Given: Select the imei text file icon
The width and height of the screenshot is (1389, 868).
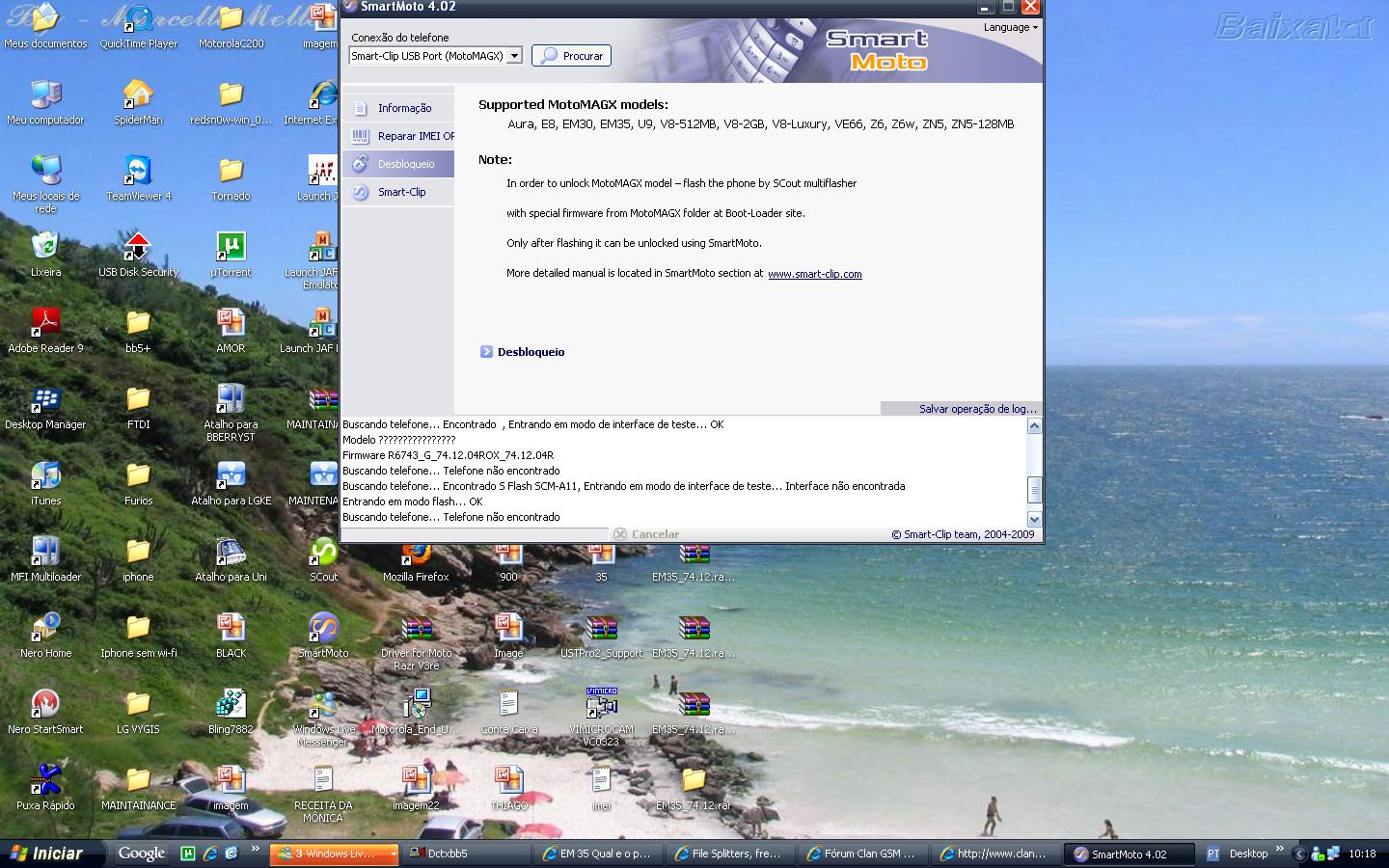Looking at the screenshot, I should [601, 789].
